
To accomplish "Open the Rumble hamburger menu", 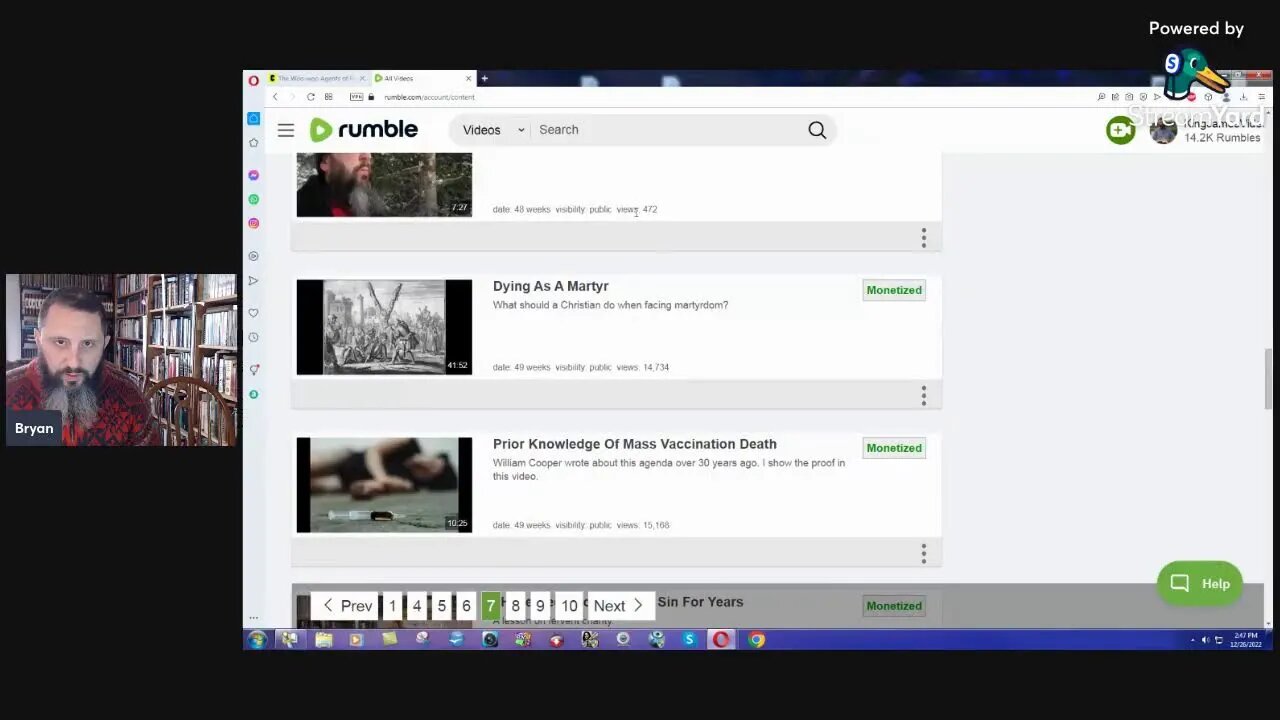I will (x=286, y=130).
